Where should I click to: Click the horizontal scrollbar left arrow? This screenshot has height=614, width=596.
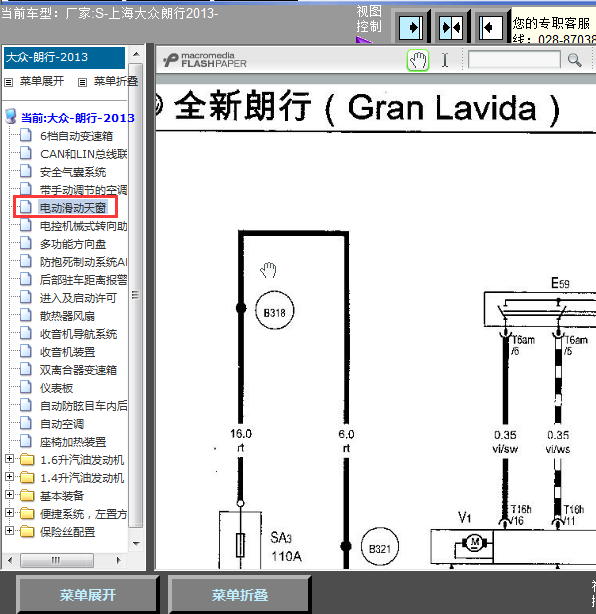point(10,560)
